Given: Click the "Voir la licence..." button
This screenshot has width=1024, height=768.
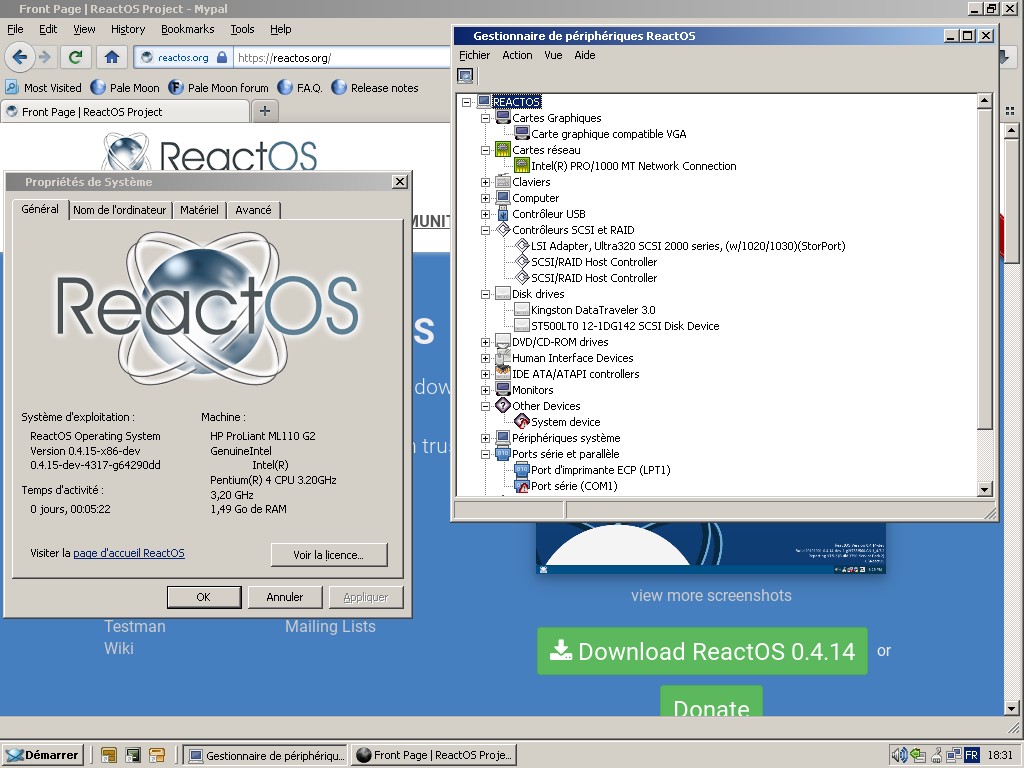Looking at the screenshot, I should click(329, 555).
